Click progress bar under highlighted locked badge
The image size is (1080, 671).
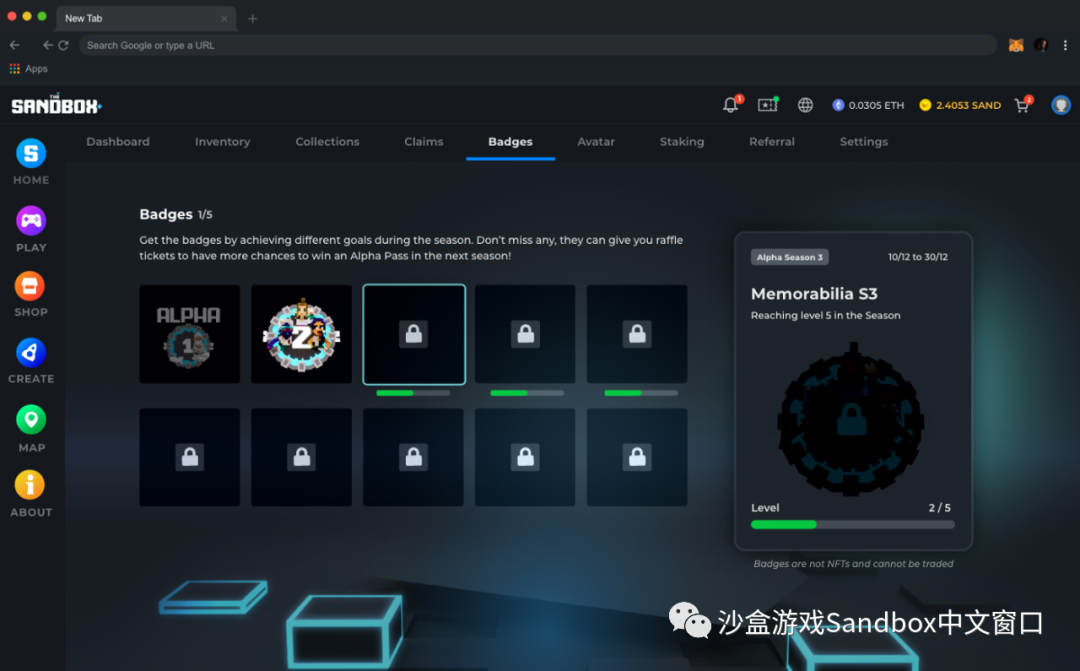(413, 393)
